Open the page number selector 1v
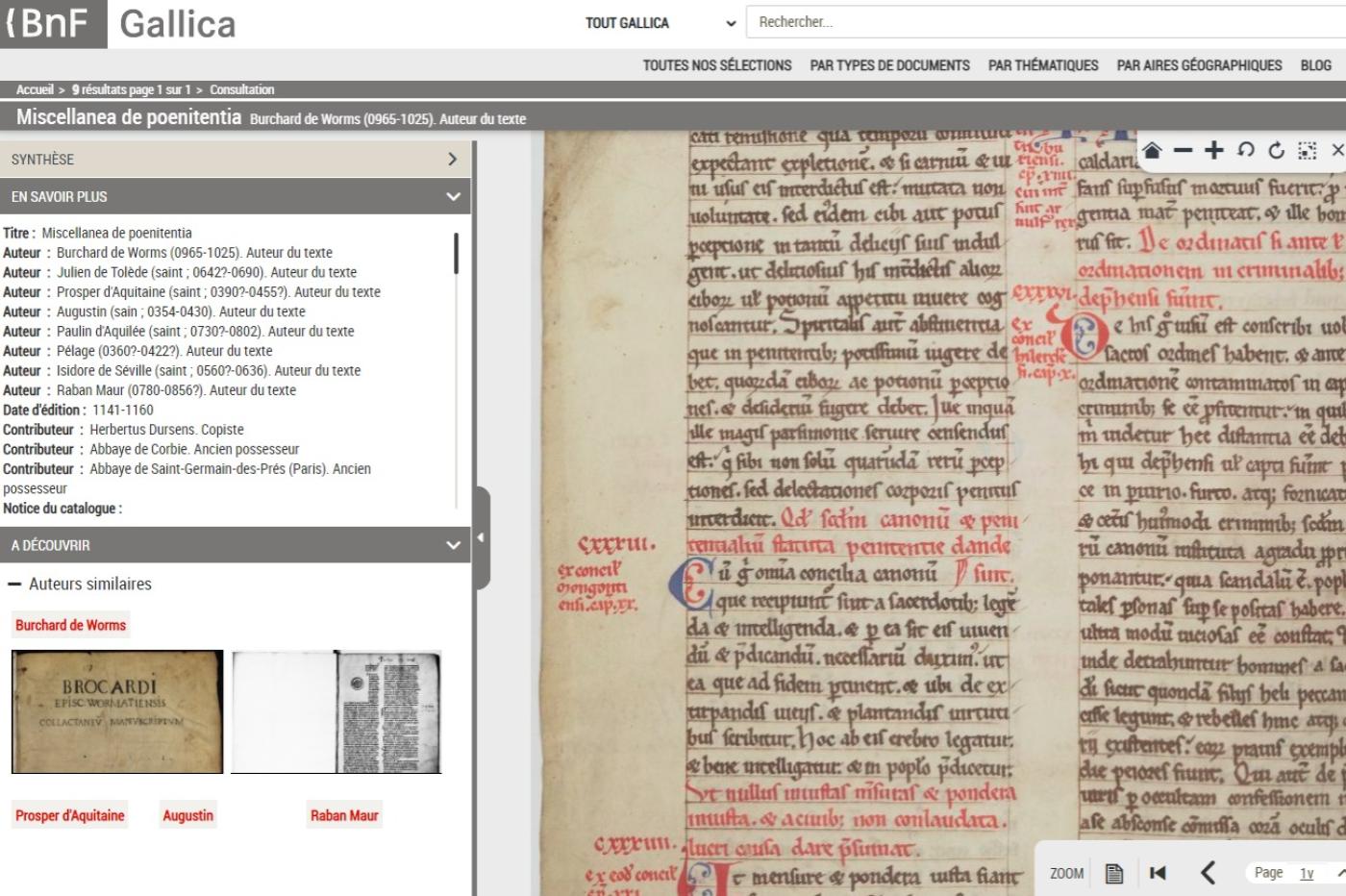The image size is (1346, 896). point(1307,873)
